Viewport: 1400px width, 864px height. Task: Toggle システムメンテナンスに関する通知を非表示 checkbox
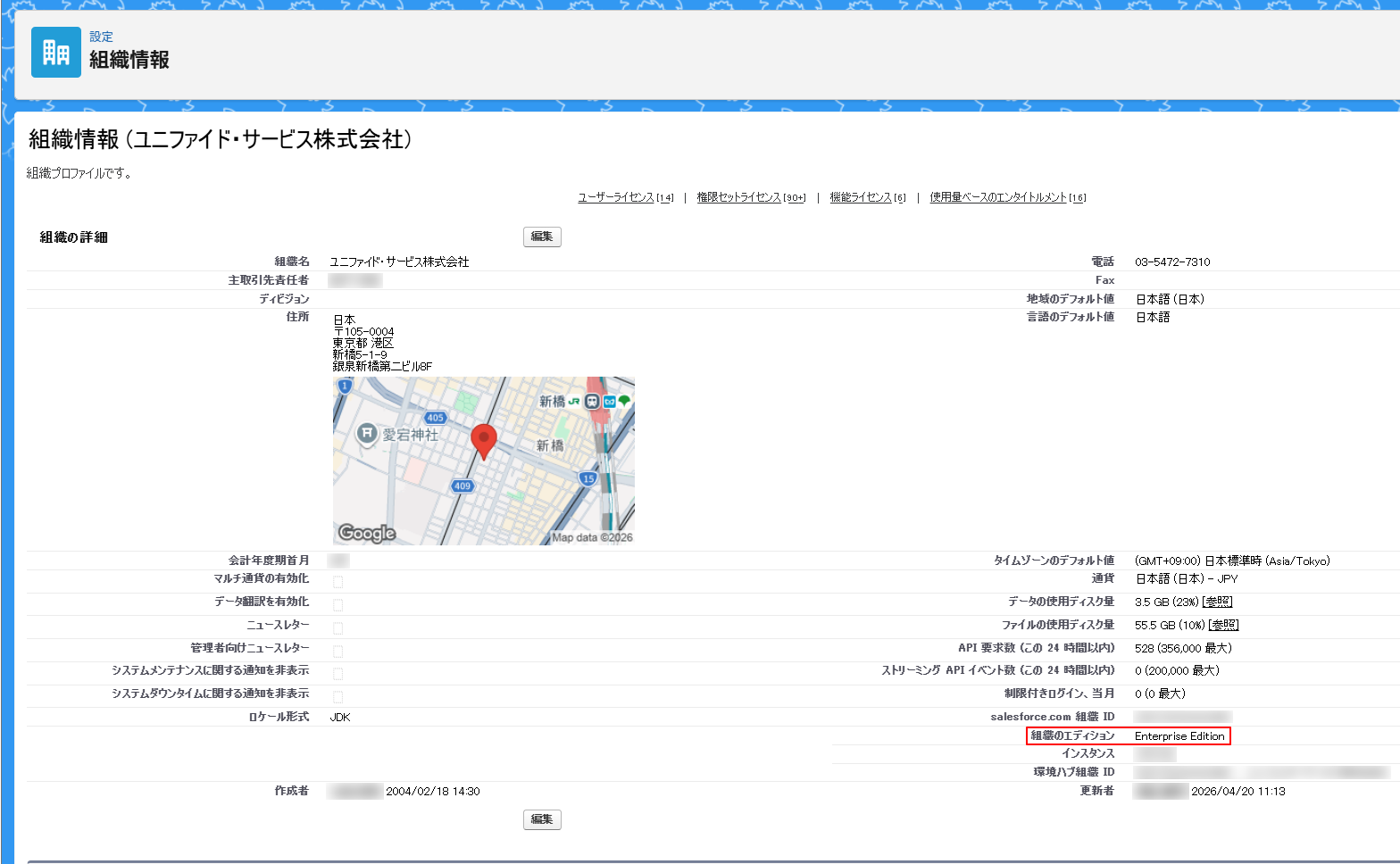(x=338, y=674)
